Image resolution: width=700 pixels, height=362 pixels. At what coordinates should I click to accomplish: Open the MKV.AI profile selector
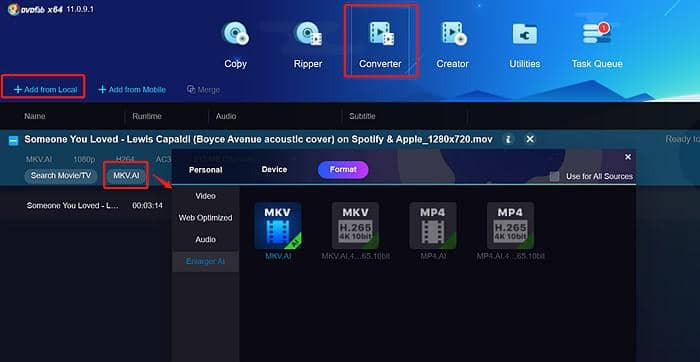[126, 175]
